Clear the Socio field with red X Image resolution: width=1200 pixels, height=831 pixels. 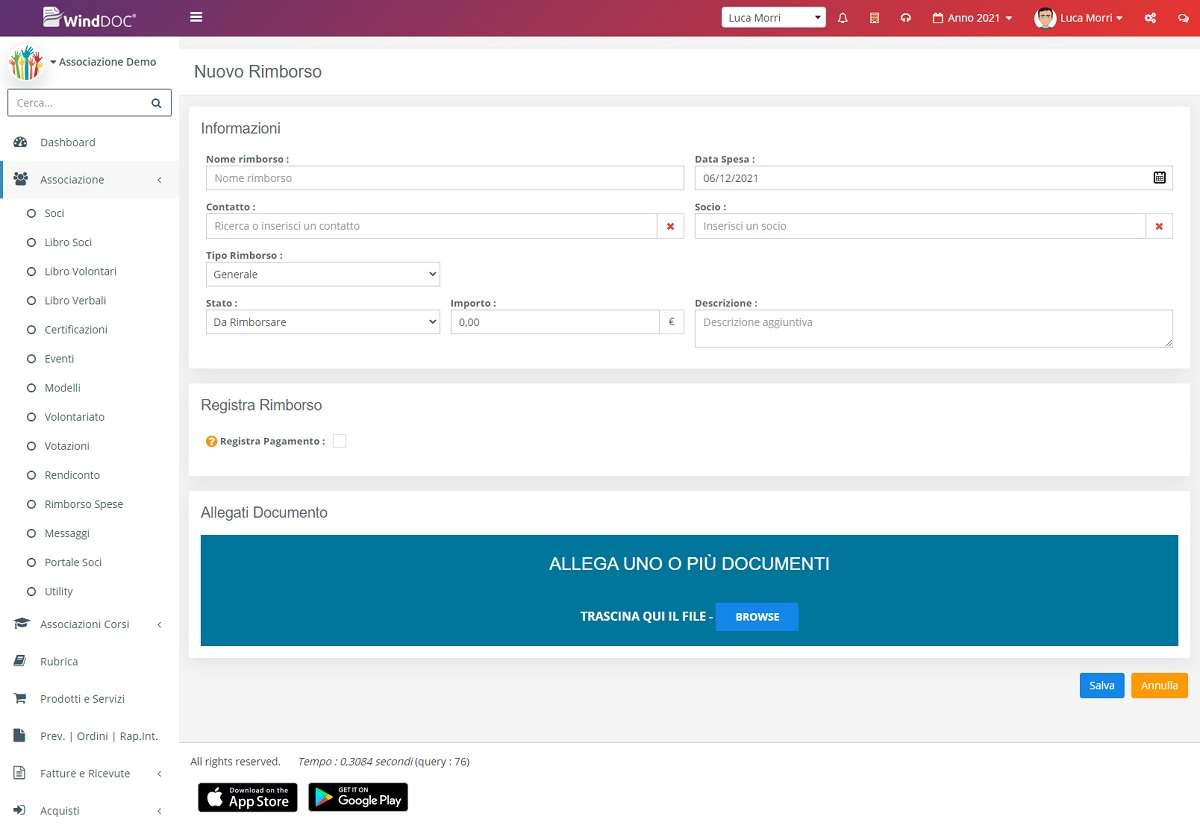(x=1159, y=226)
